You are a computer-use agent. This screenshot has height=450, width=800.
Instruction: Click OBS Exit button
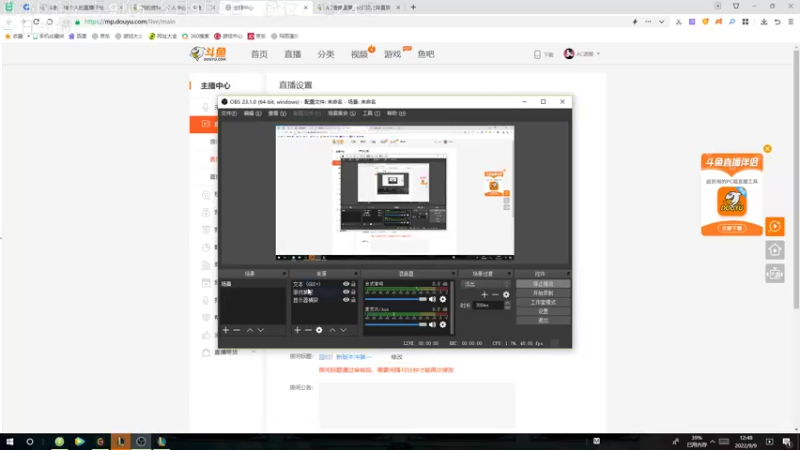tap(543, 320)
